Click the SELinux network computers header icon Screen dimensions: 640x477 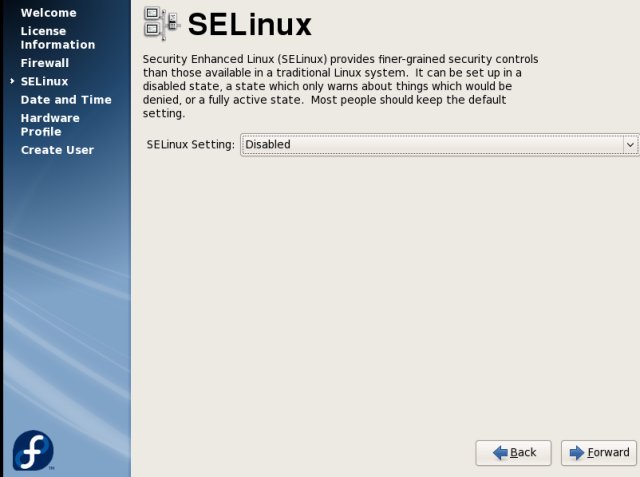(162, 24)
